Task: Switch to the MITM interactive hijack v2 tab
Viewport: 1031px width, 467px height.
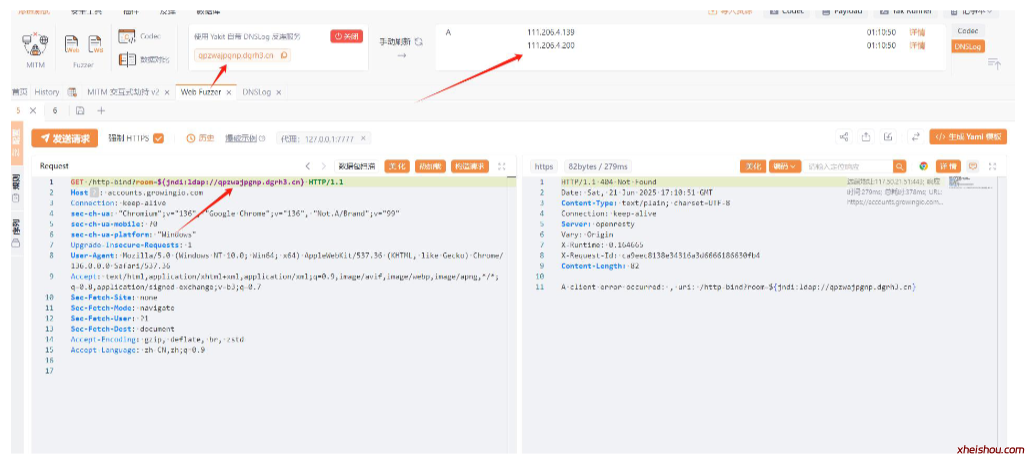Action: pos(124,92)
